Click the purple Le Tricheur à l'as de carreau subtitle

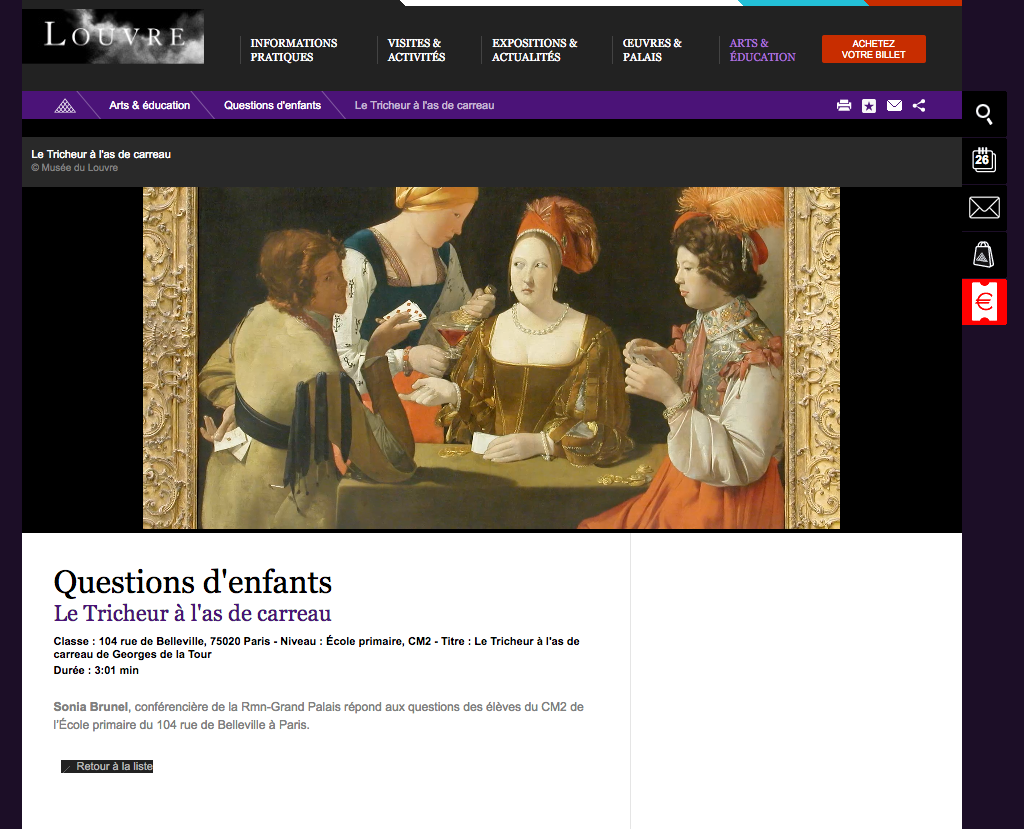pos(193,613)
